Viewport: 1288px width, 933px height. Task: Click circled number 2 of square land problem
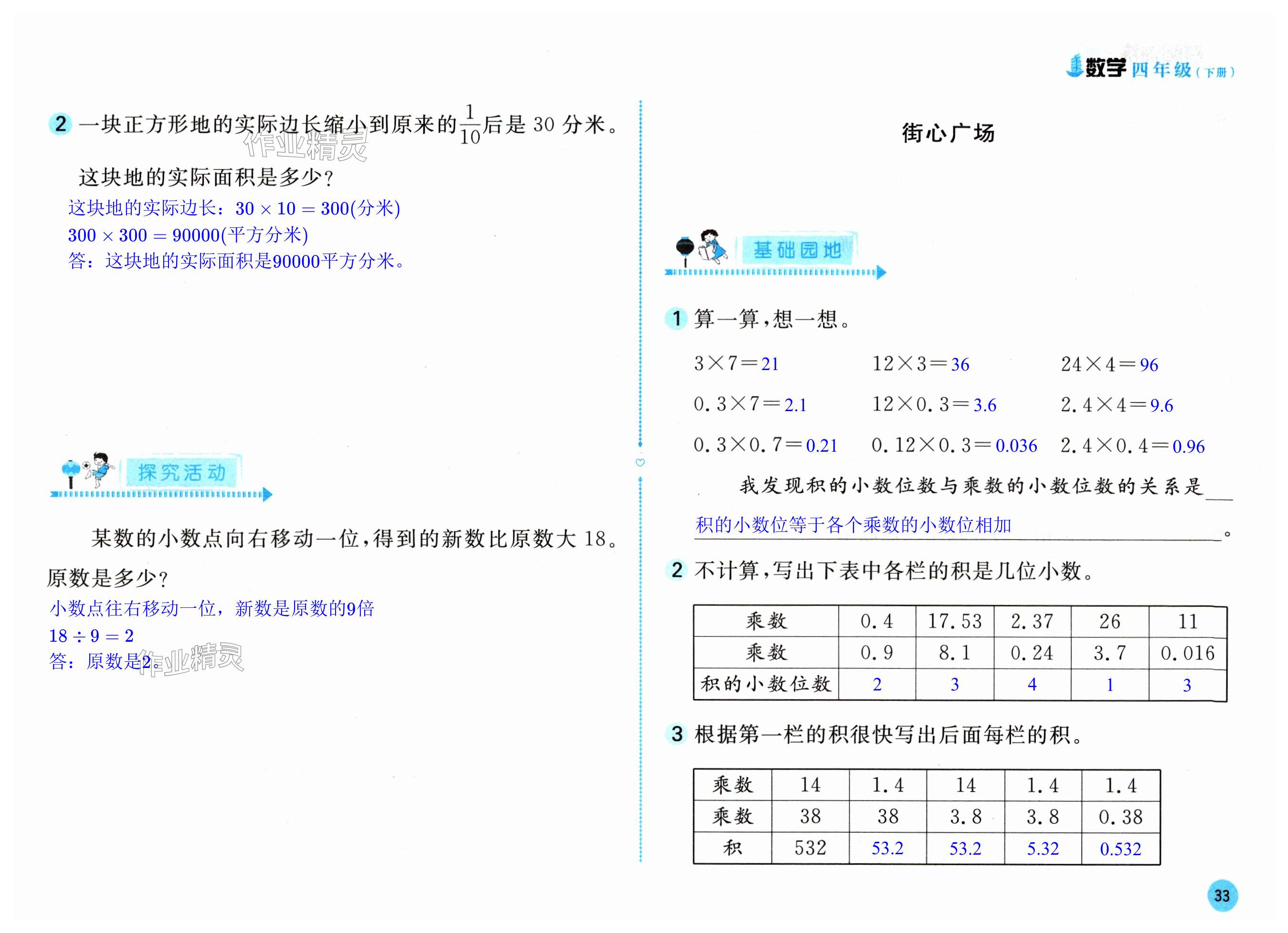click(x=60, y=124)
